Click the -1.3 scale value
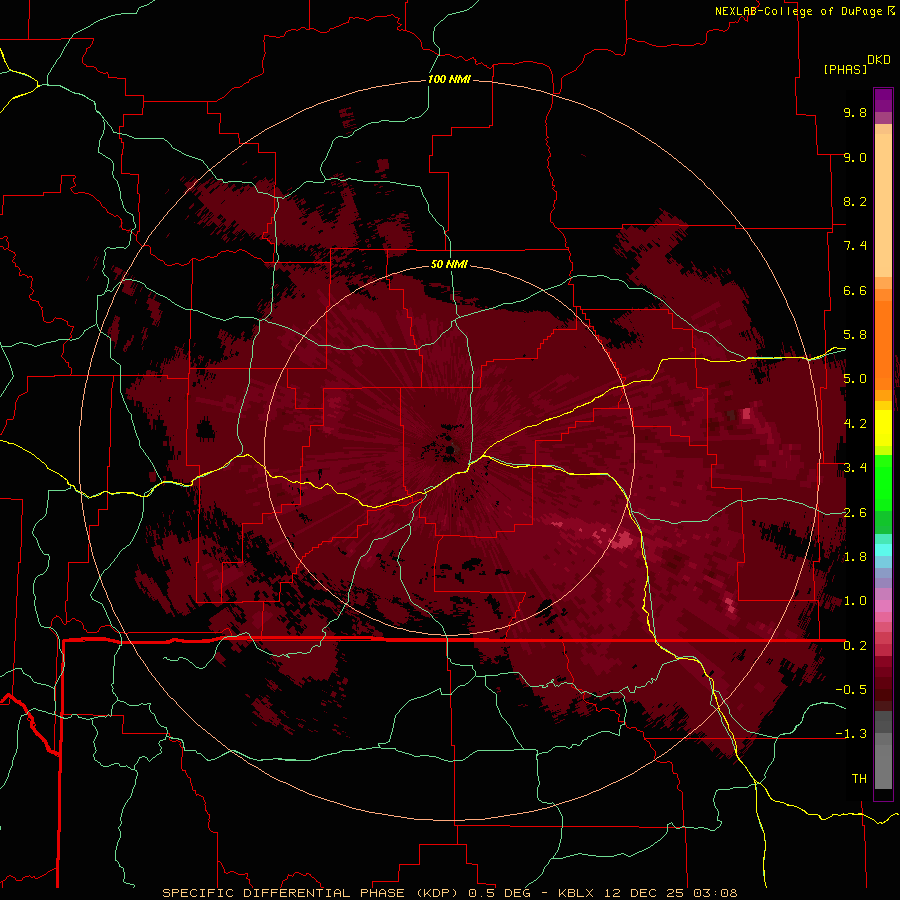The width and height of the screenshot is (900, 900). [x=851, y=734]
